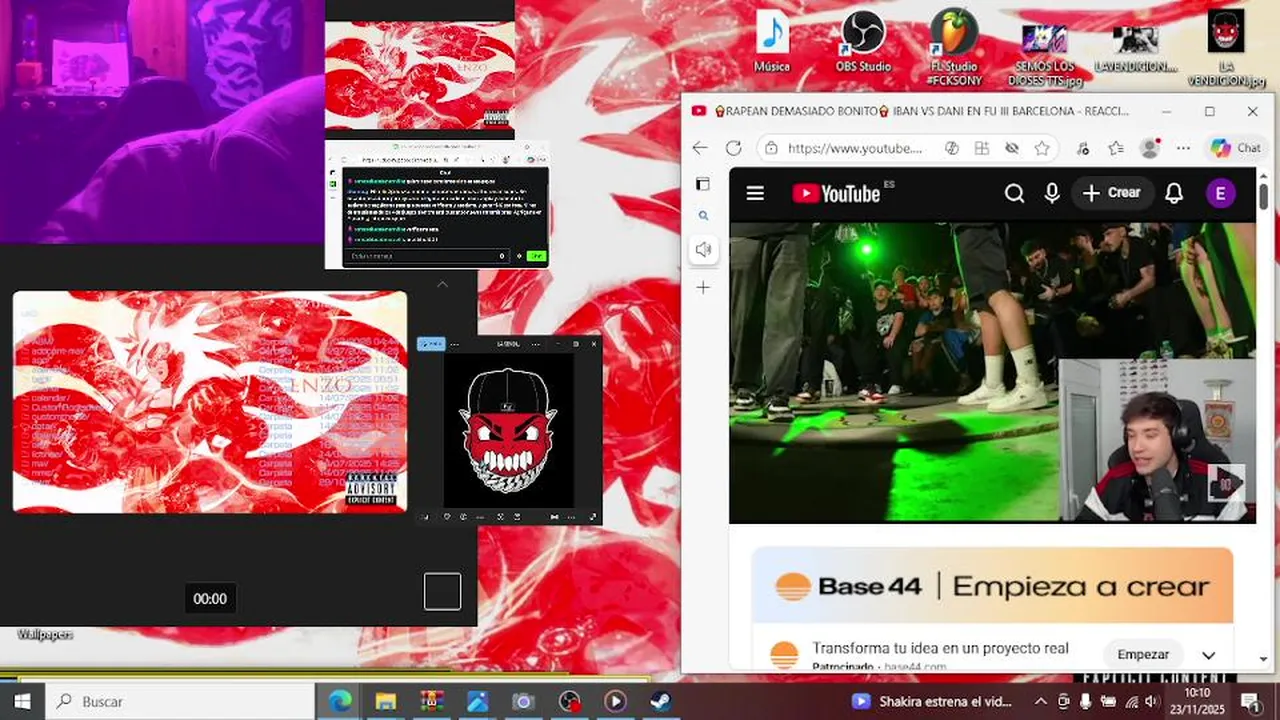Open the SEMOS LOS DIOSES TTS.jpg file
The image size is (1280, 720).
click(1044, 54)
